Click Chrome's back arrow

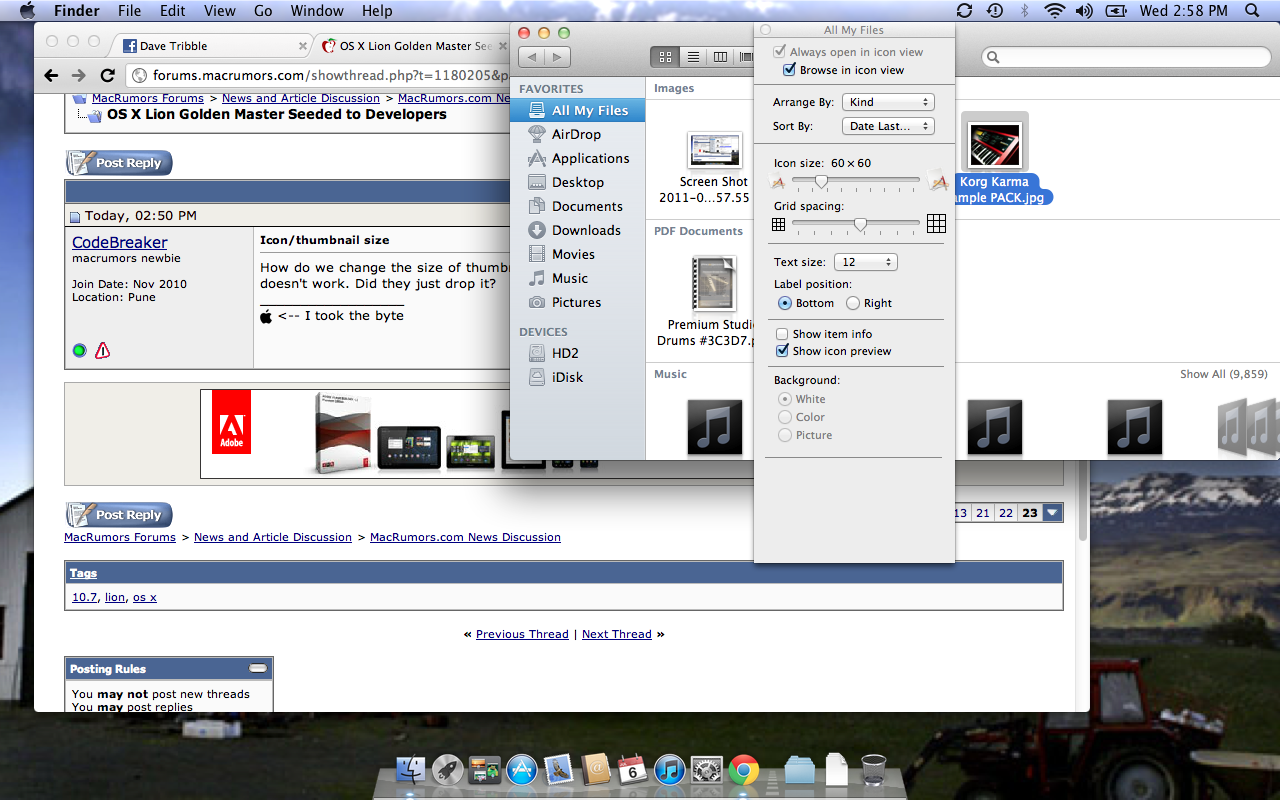(x=50, y=75)
